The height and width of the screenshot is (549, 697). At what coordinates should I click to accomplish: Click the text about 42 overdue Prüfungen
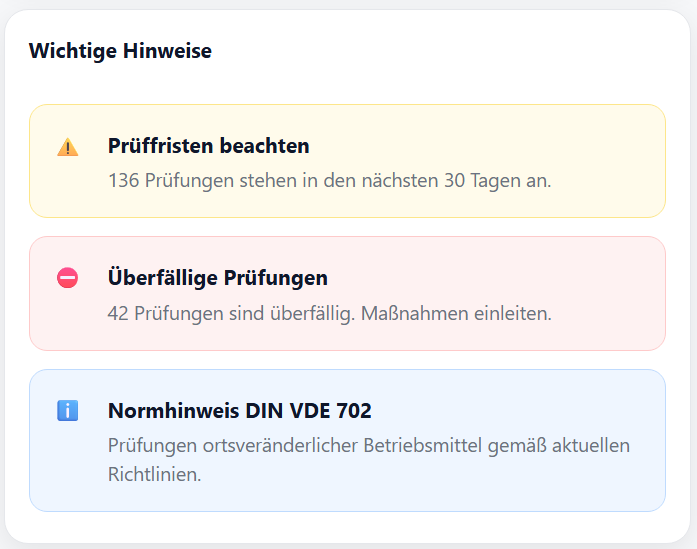329,313
